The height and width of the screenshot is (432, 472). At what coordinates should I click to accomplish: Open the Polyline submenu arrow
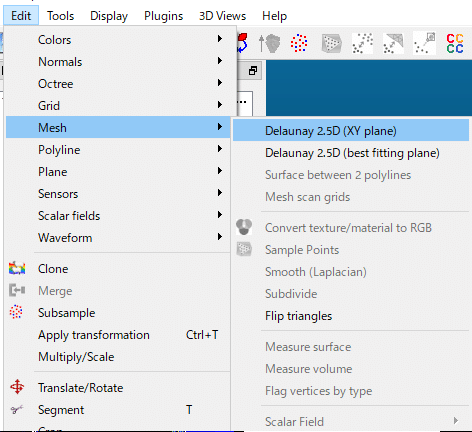(x=220, y=149)
